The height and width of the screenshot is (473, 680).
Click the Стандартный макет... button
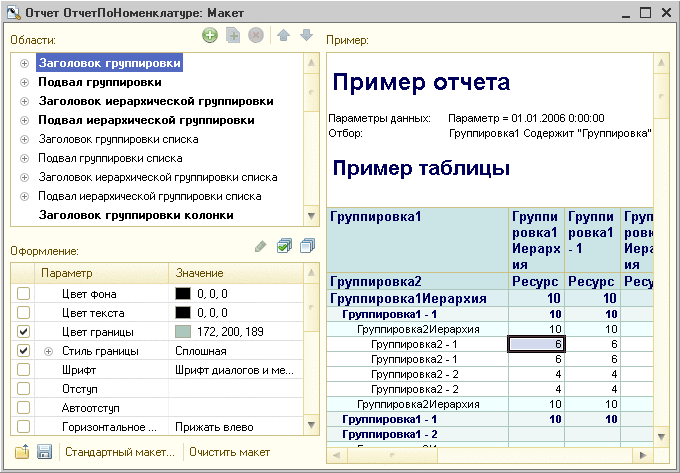coord(120,452)
